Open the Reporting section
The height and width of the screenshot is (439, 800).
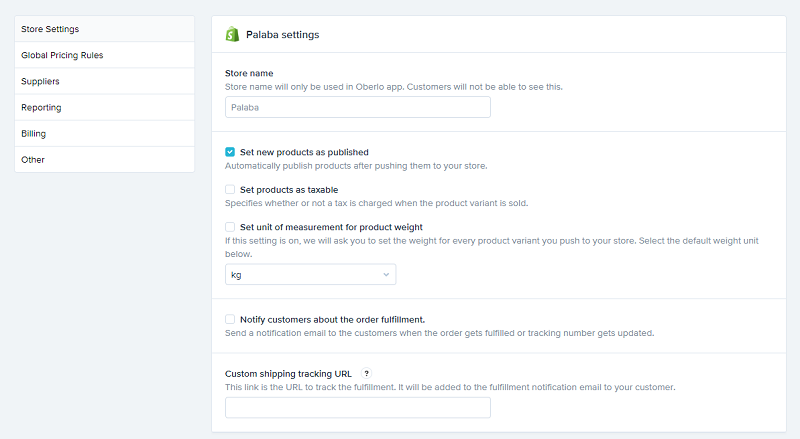(41, 107)
